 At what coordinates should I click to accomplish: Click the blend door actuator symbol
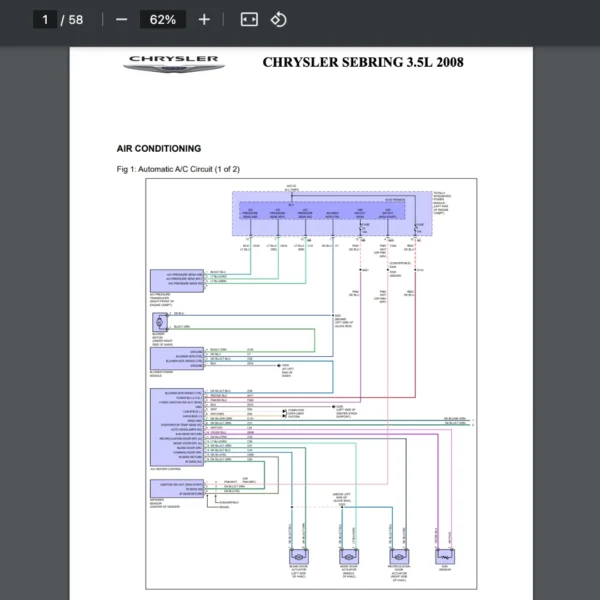(298, 556)
